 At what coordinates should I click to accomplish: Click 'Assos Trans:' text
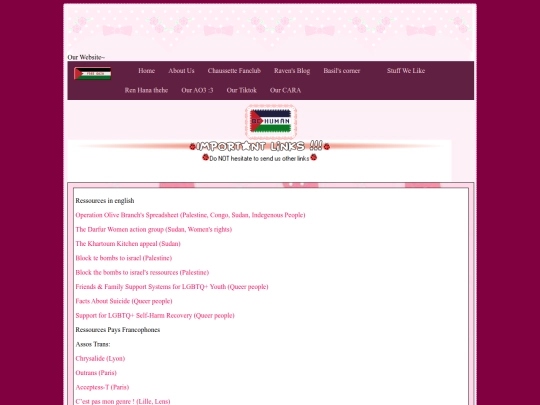[93, 344]
